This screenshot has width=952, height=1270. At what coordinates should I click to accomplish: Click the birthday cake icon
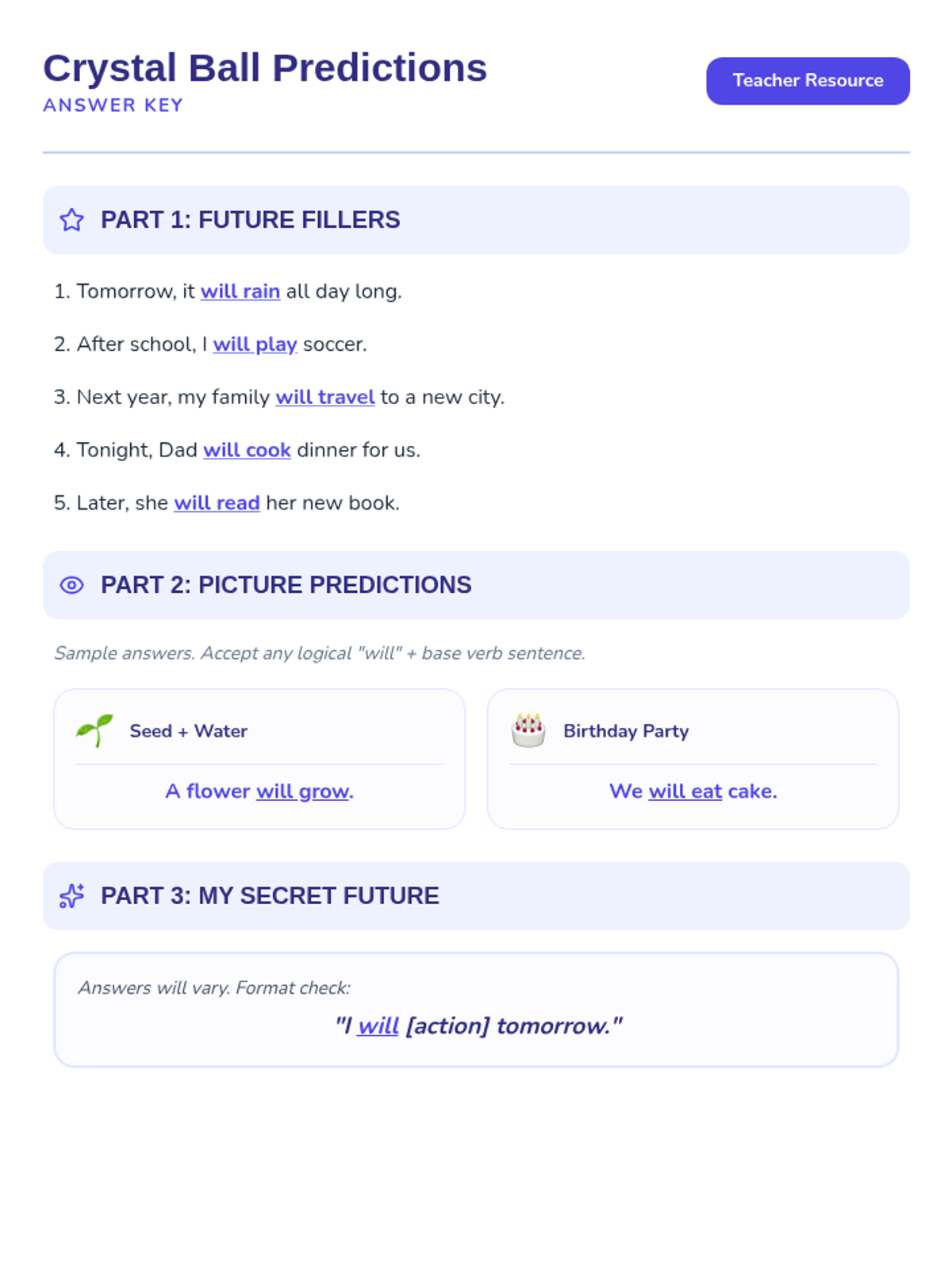tap(528, 730)
